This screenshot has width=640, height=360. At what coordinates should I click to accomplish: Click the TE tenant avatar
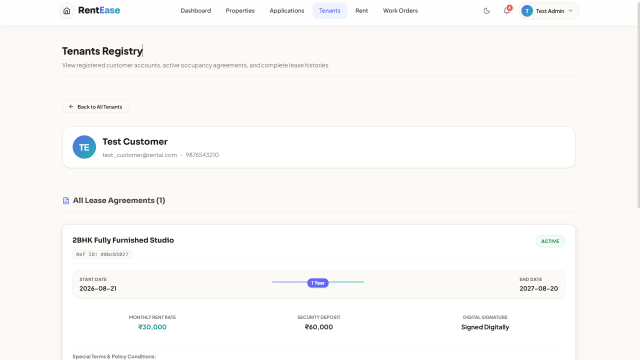pos(84,147)
